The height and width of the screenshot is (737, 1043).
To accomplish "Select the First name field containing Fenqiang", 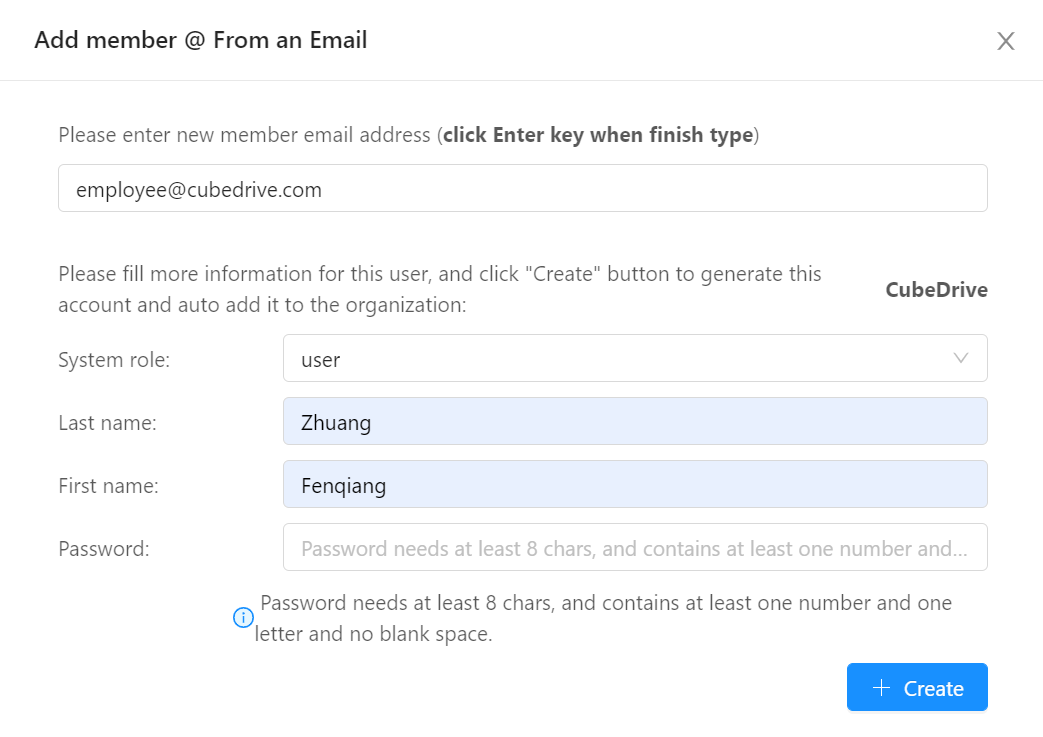I will [x=635, y=484].
